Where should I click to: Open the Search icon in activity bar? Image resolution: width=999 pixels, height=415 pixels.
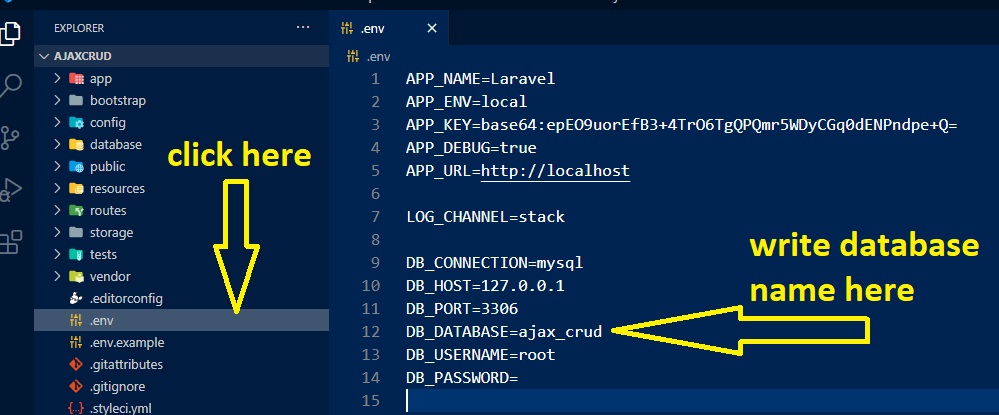click(x=11, y=85)
